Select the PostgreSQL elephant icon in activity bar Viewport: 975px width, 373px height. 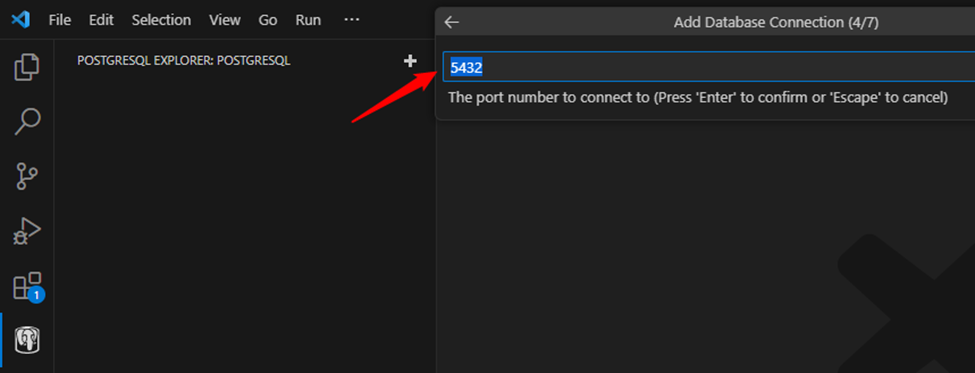pyautogui.click(x=27, y=341)
